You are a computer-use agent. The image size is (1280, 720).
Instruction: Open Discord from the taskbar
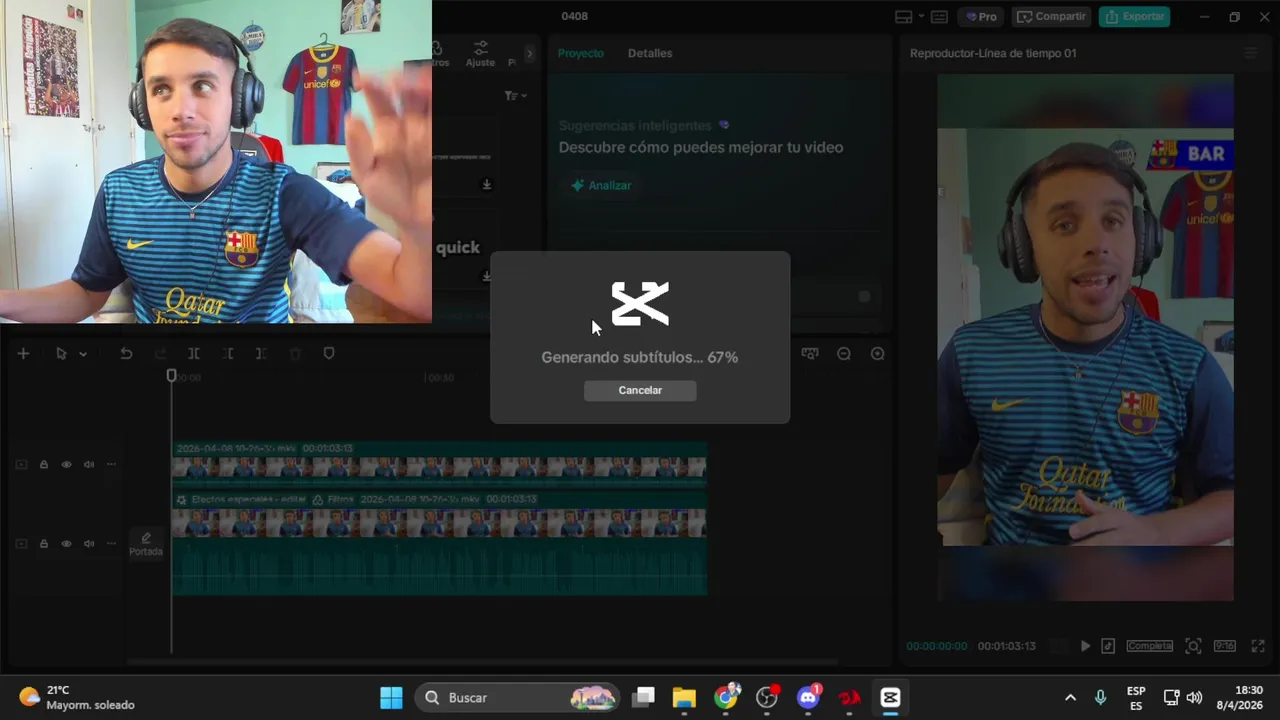click(809, 697)
